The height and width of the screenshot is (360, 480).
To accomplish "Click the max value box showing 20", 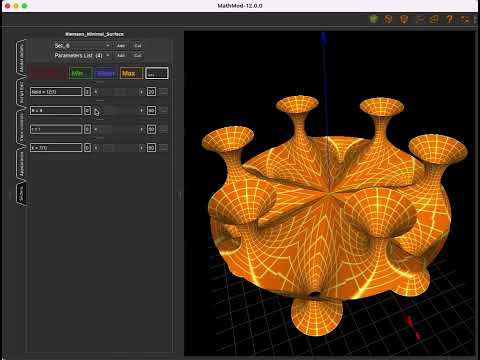I will 151,92.
